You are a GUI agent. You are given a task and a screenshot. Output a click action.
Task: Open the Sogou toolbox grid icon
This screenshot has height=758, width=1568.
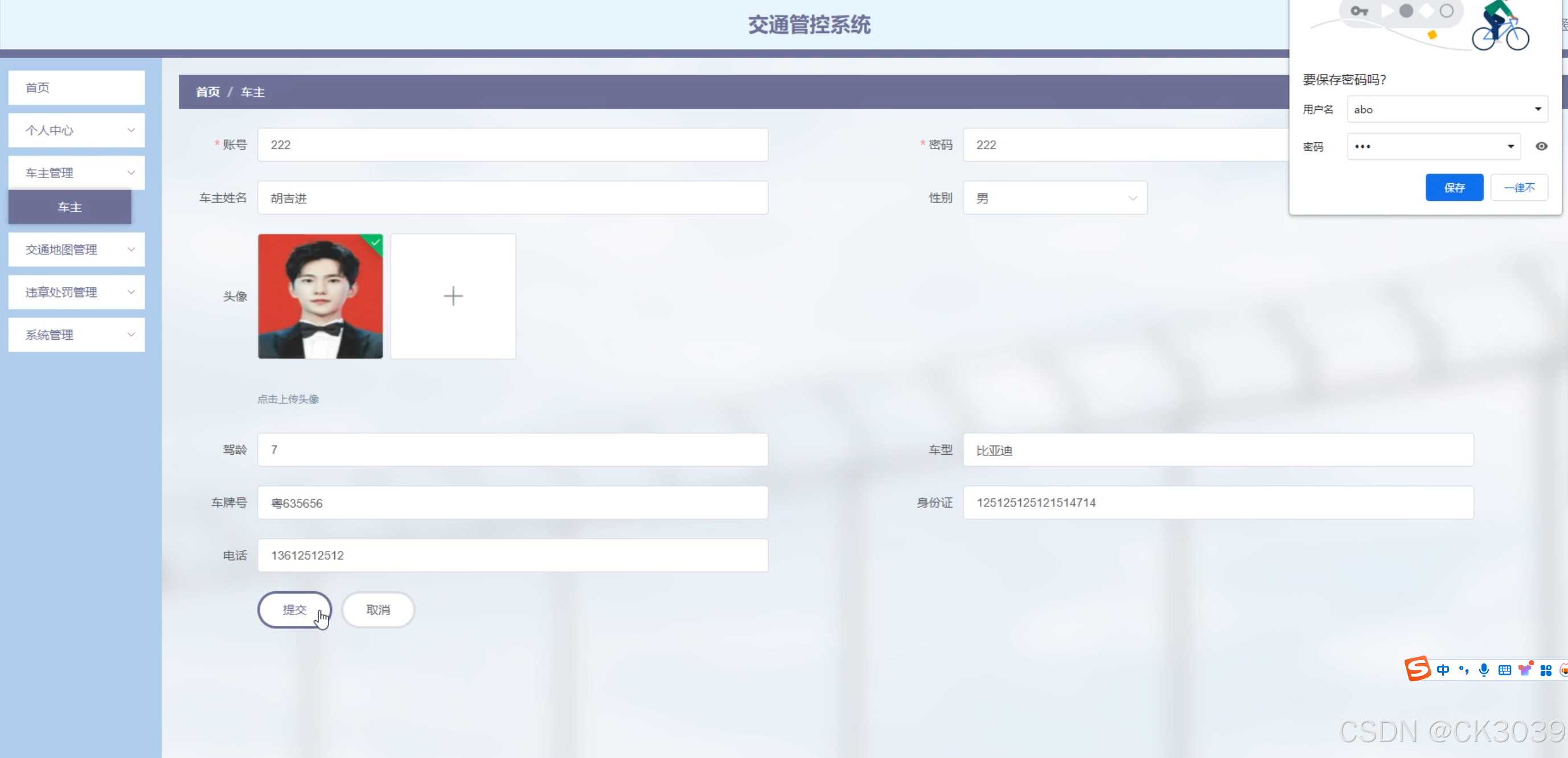[1546, 670]
